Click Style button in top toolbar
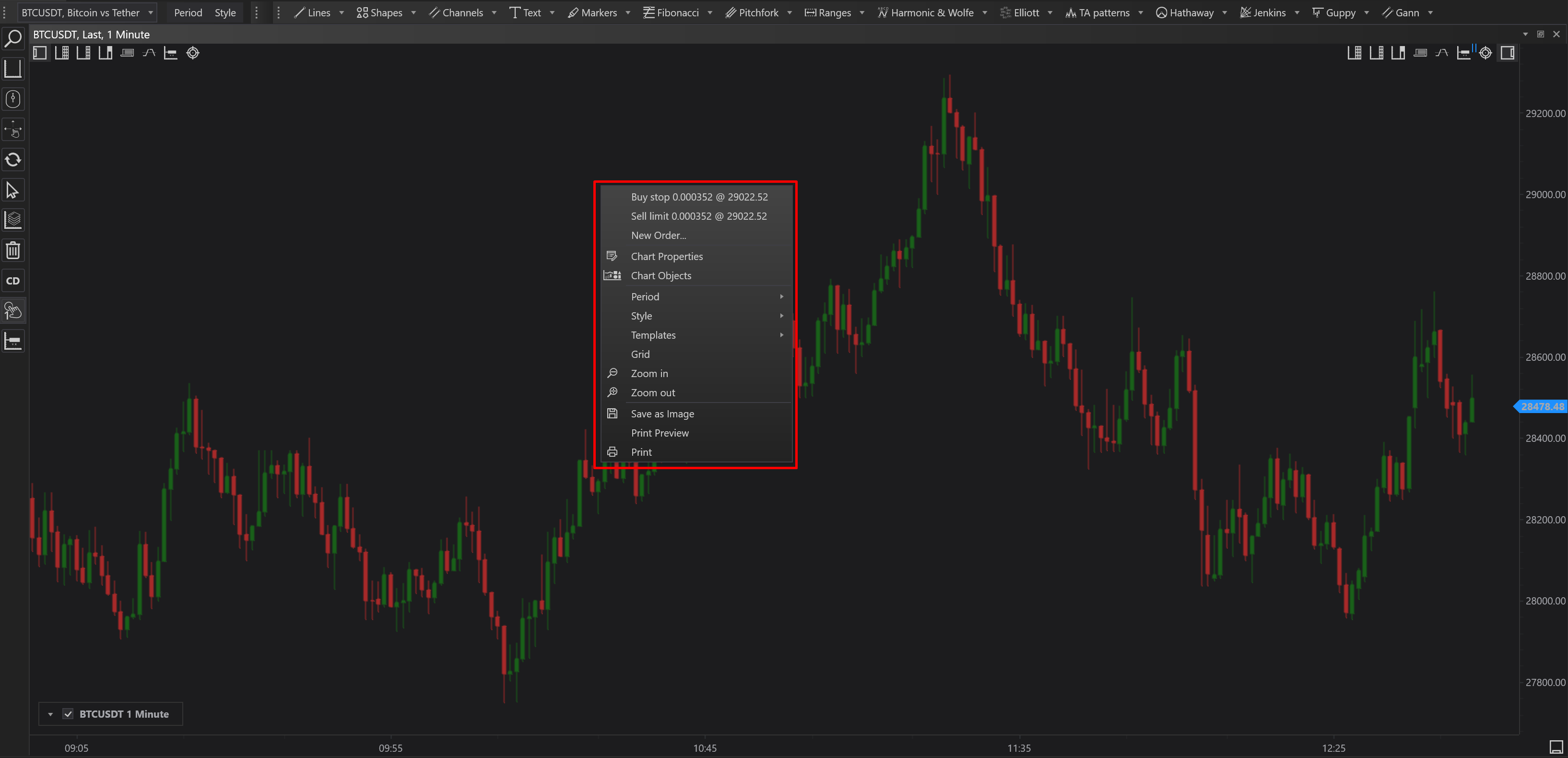 224,12
